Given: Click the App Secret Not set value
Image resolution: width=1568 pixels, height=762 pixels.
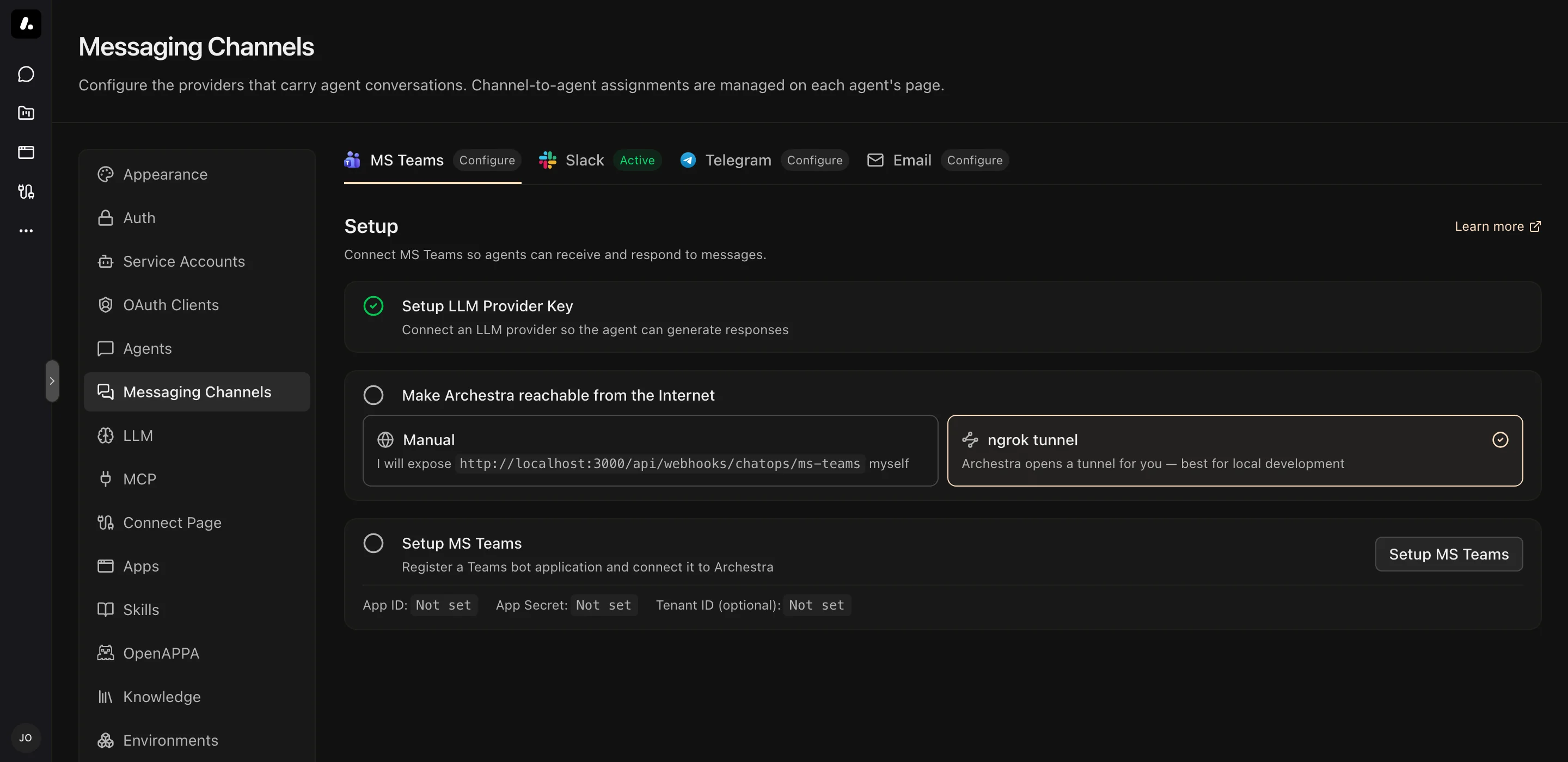Looking at the screenshot, I should tap(604, 605).
